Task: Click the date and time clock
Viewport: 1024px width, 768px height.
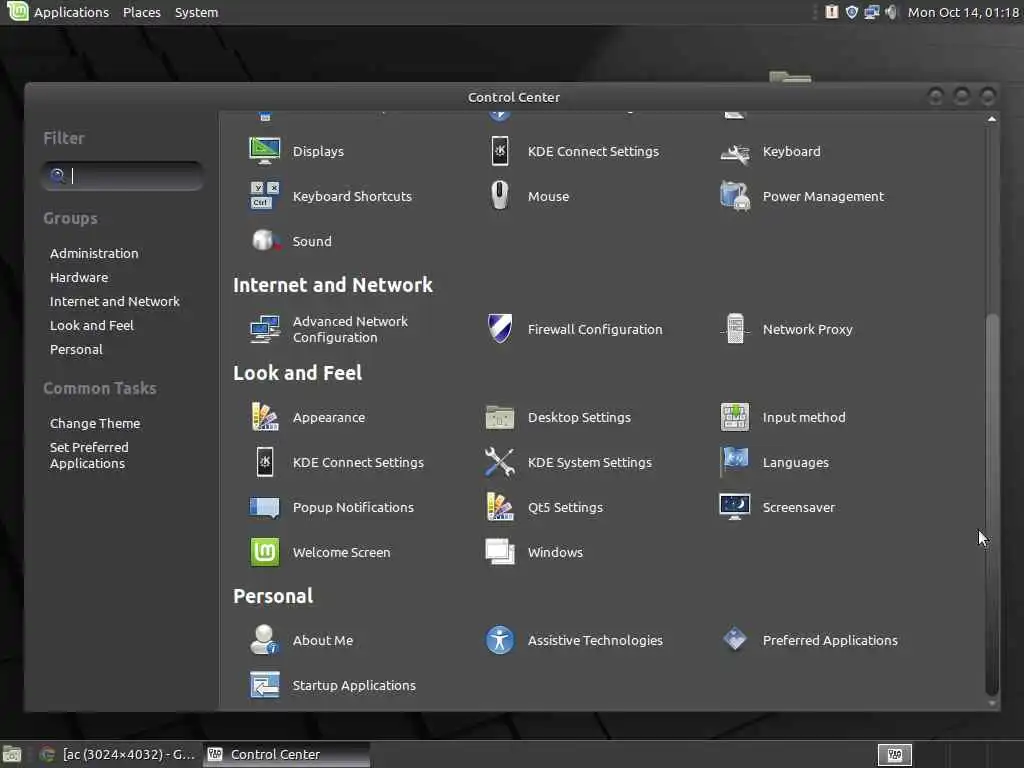Action: coord(963,12)
